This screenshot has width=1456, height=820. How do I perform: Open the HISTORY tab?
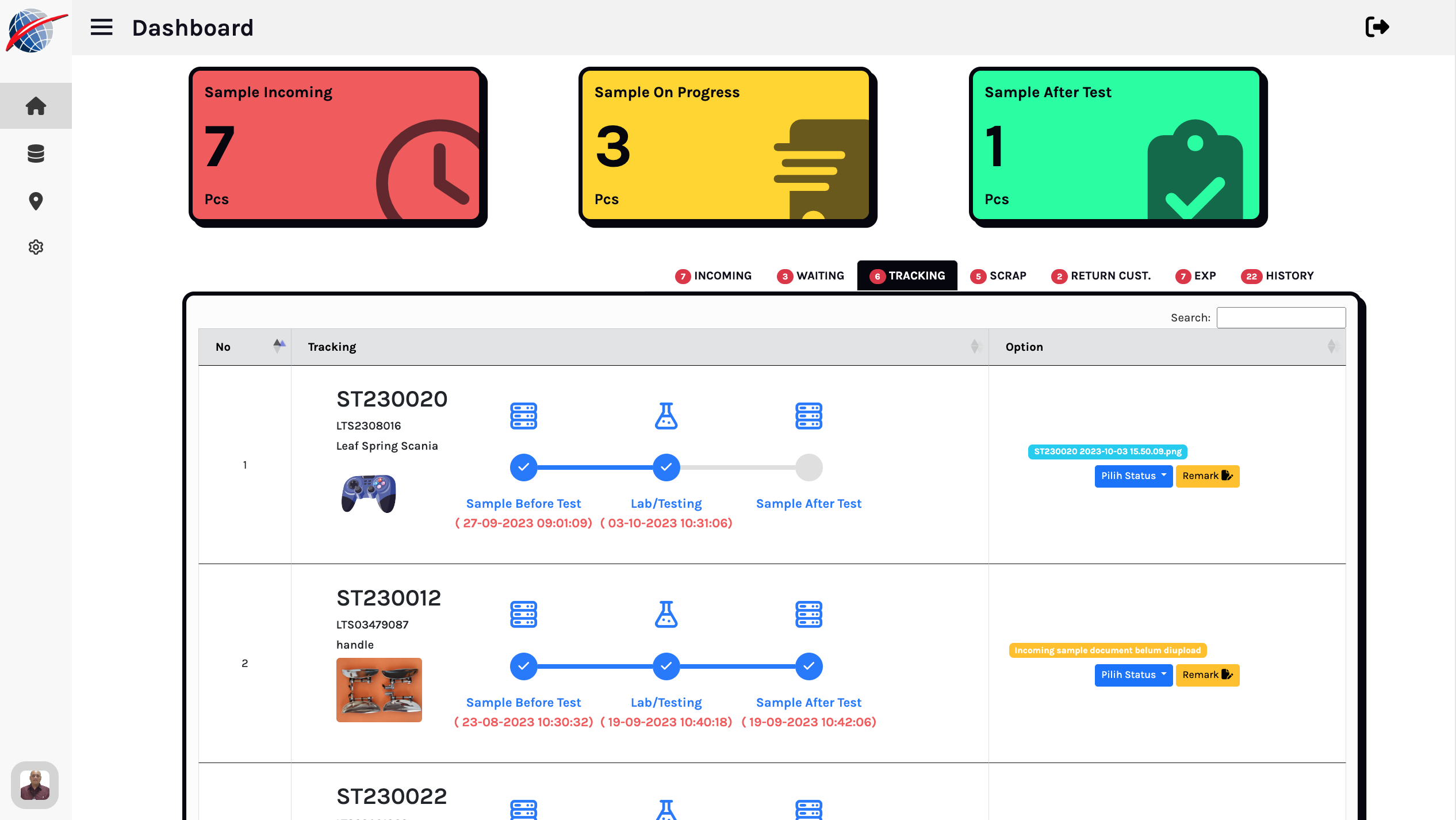pos(1277,276)
